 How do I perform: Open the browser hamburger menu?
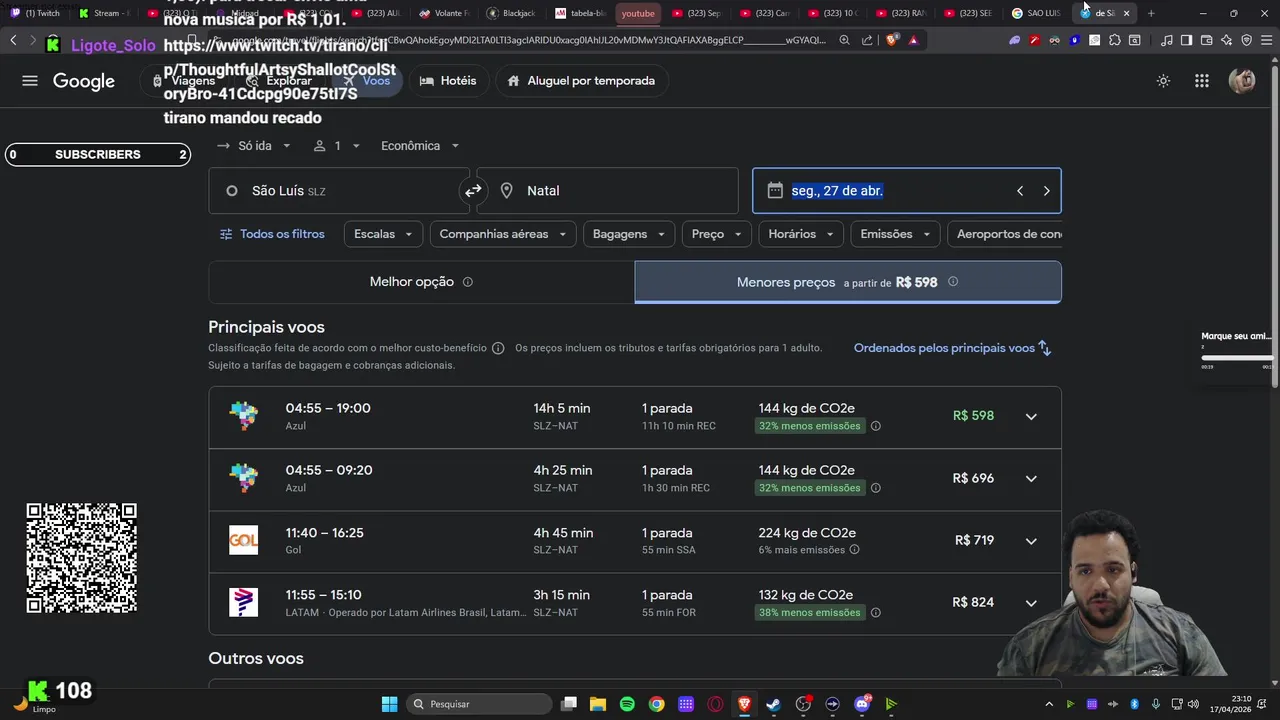[x=1266, y=40]
